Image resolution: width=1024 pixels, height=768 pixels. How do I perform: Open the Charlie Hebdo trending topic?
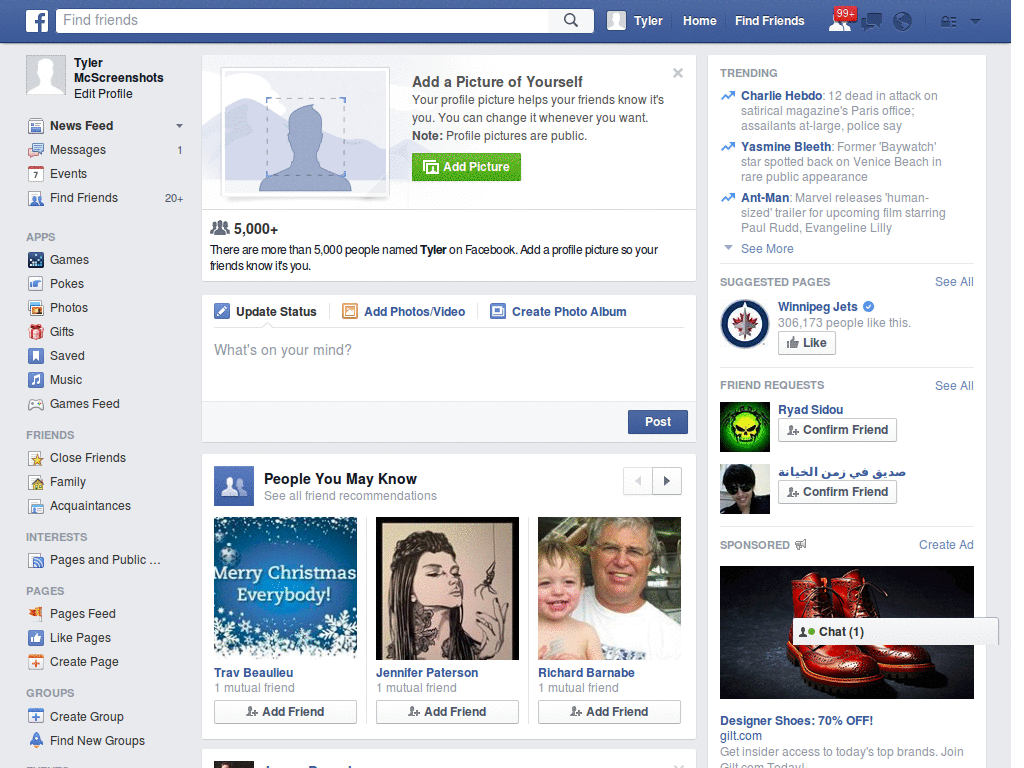tap(781, 96)
